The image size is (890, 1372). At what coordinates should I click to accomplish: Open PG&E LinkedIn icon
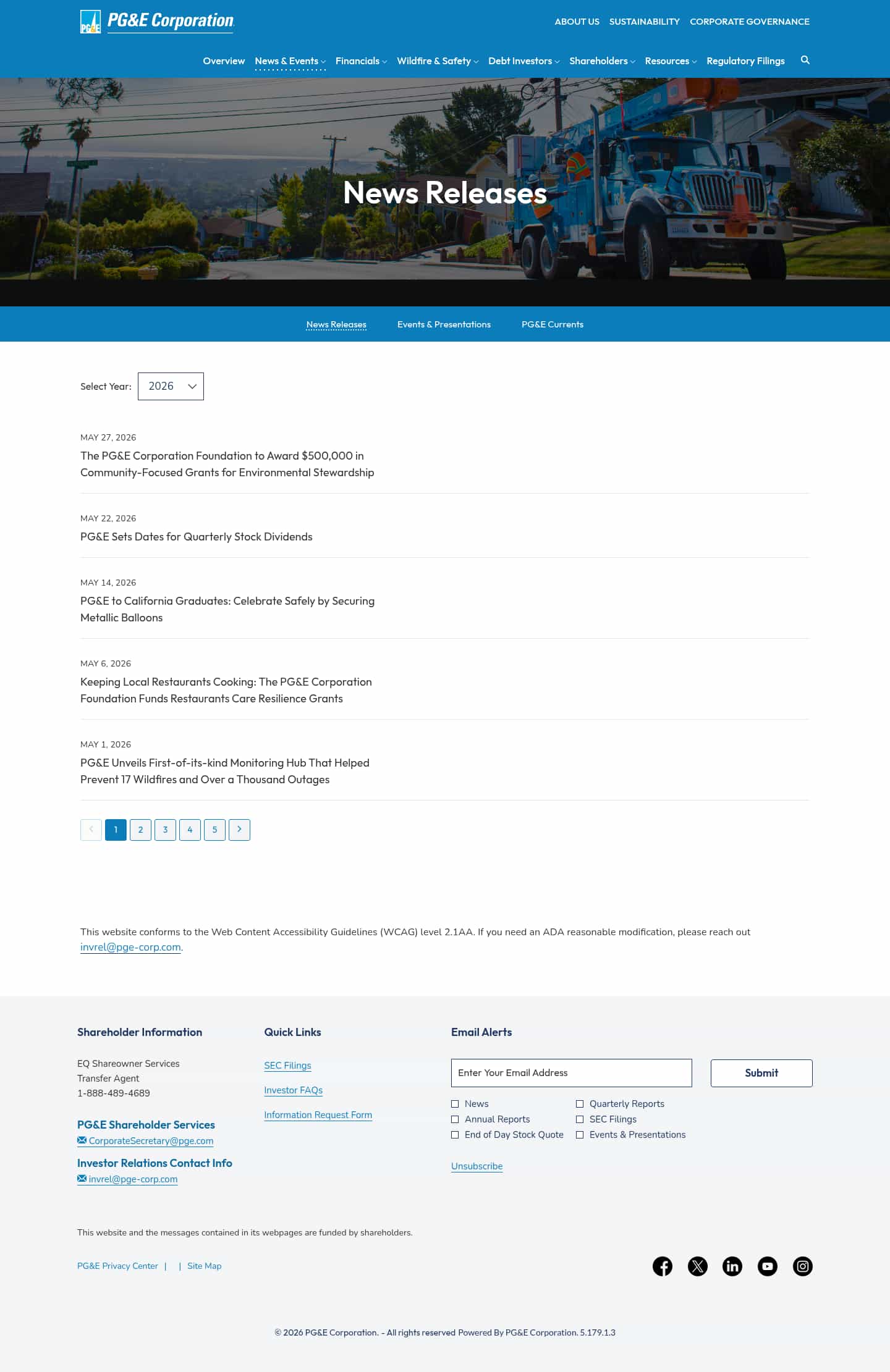pyautogui.click(x=732, y=1266)
